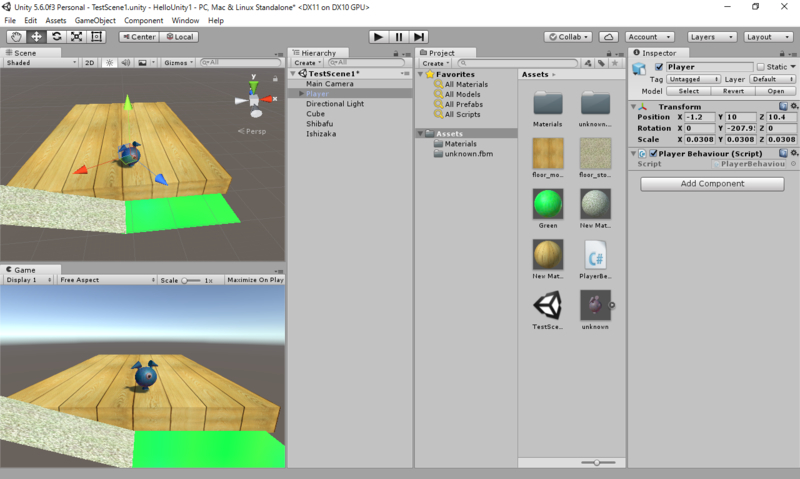This screenshot has width=800, height=479.
Task: Open the Collab dropdown
Action: click(568, 37)
